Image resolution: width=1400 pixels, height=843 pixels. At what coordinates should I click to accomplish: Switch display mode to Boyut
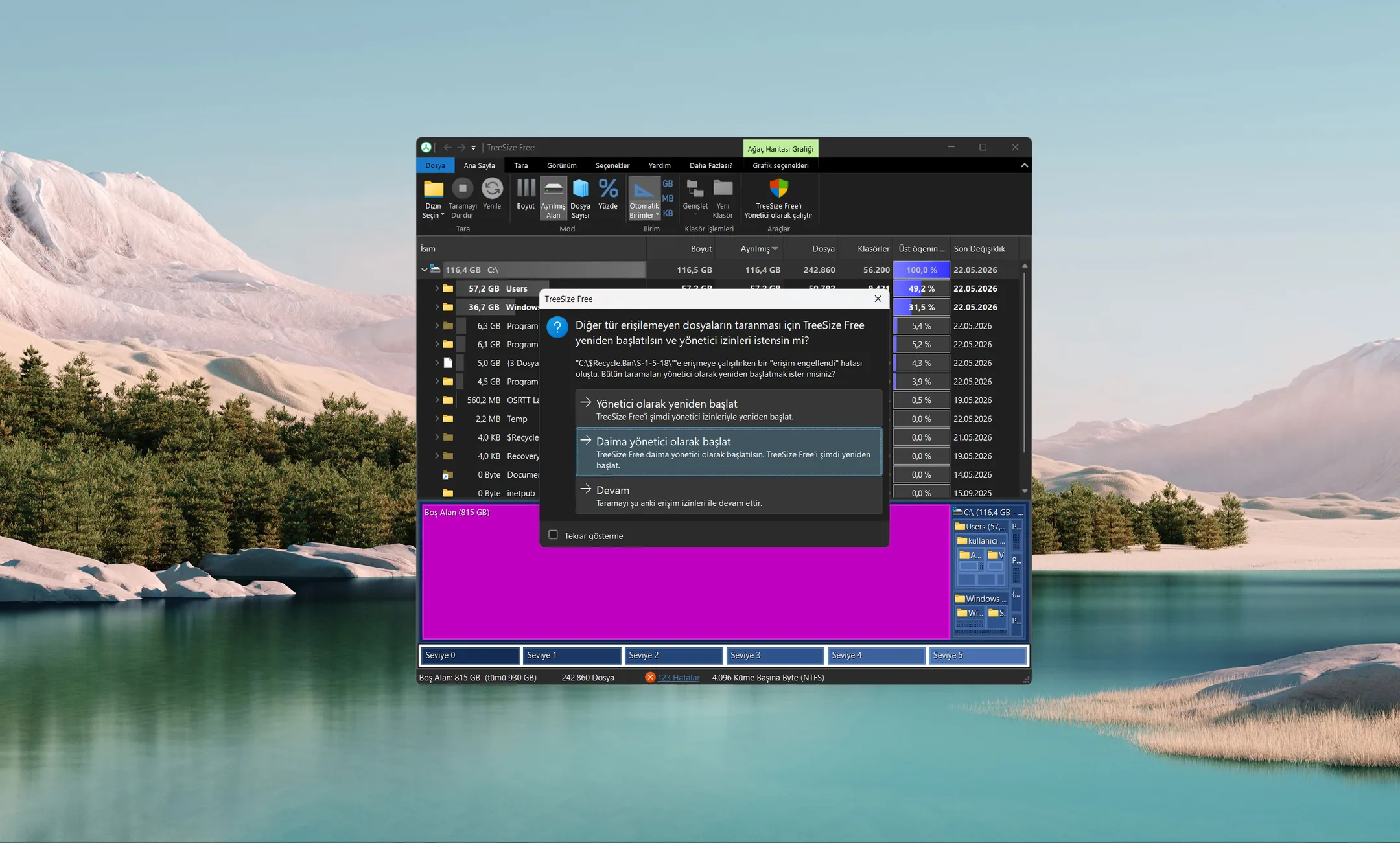pyautogui.click(x=526, y=194)
